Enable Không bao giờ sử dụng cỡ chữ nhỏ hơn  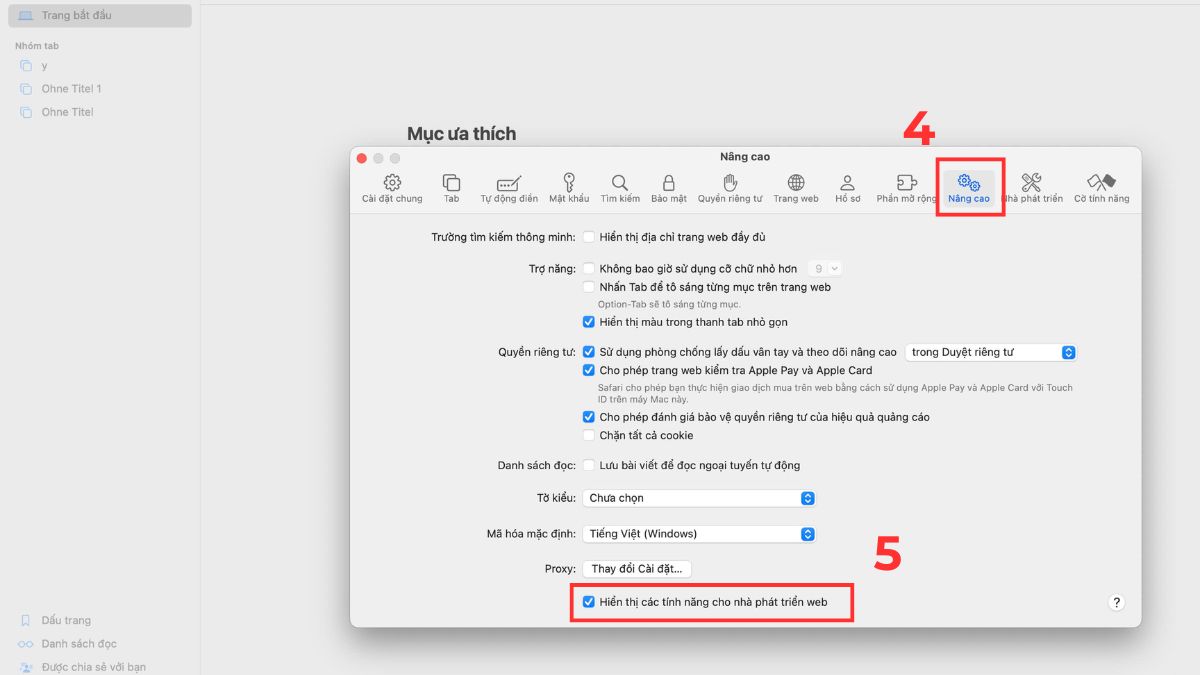pos(589,268)
